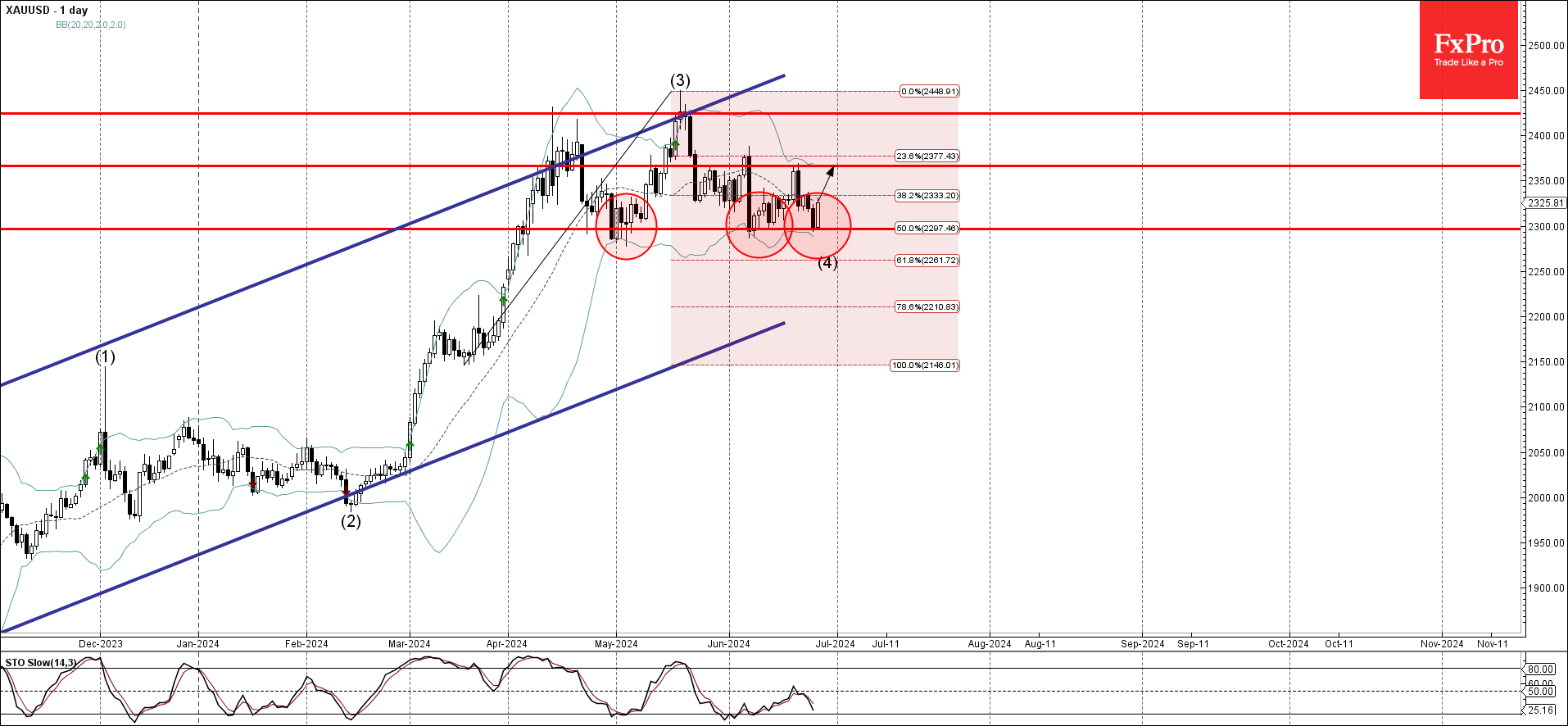Viewport: 1568px width, 726px height.
Task: Select the 100.0%(2146.01) Fibonacci level label
Action: 925,365
